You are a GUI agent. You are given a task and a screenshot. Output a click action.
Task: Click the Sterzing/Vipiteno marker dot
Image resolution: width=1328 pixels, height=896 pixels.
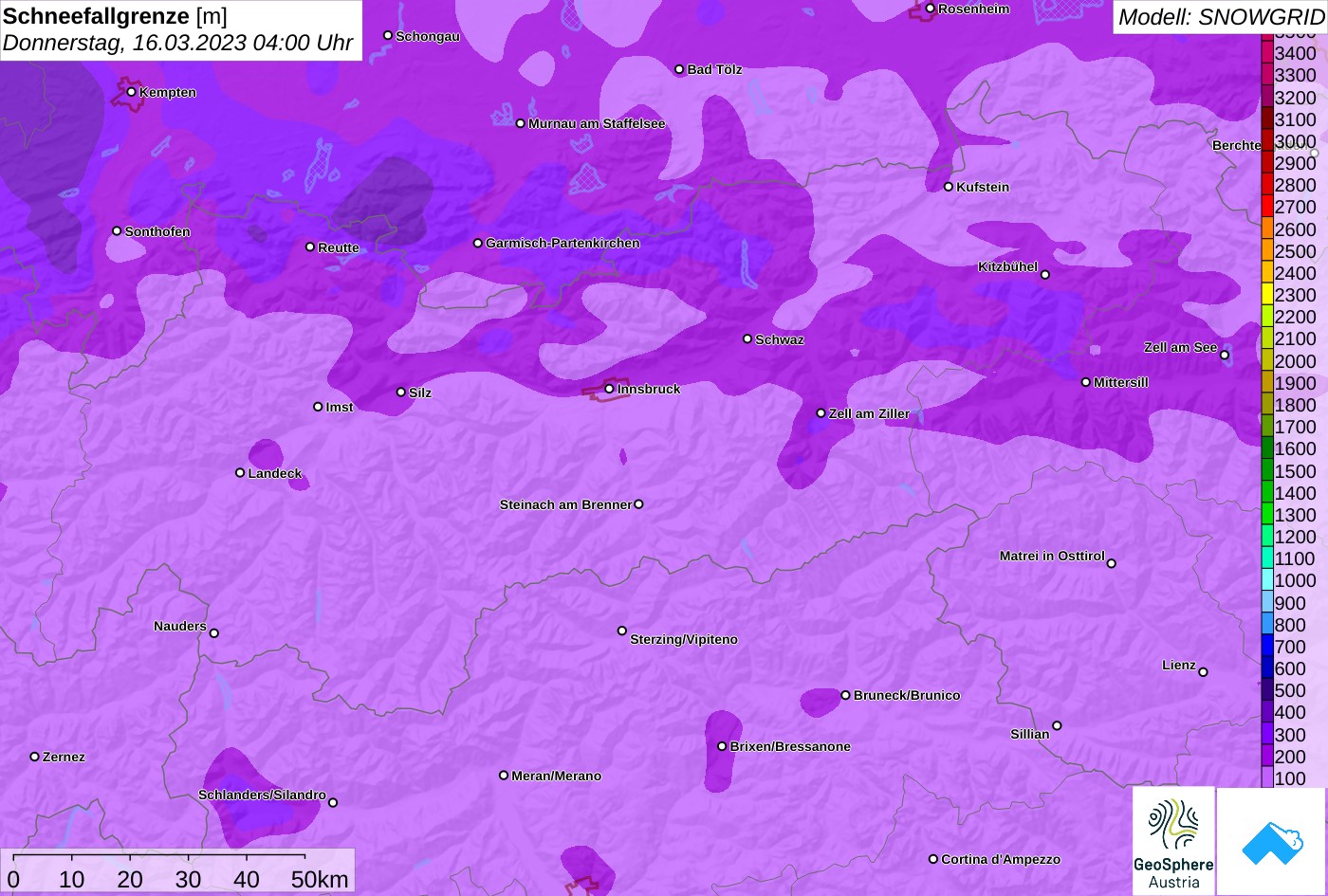point(622,631)
